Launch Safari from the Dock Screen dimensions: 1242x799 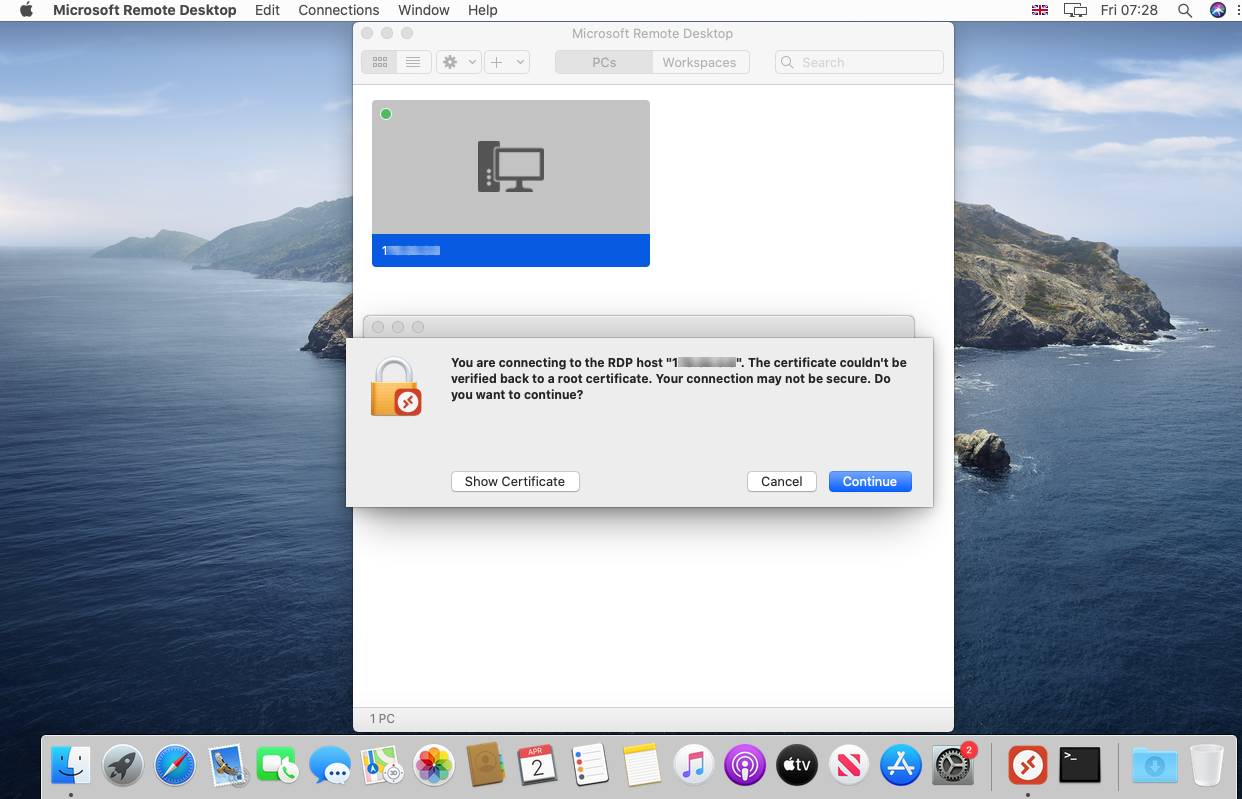175,766
